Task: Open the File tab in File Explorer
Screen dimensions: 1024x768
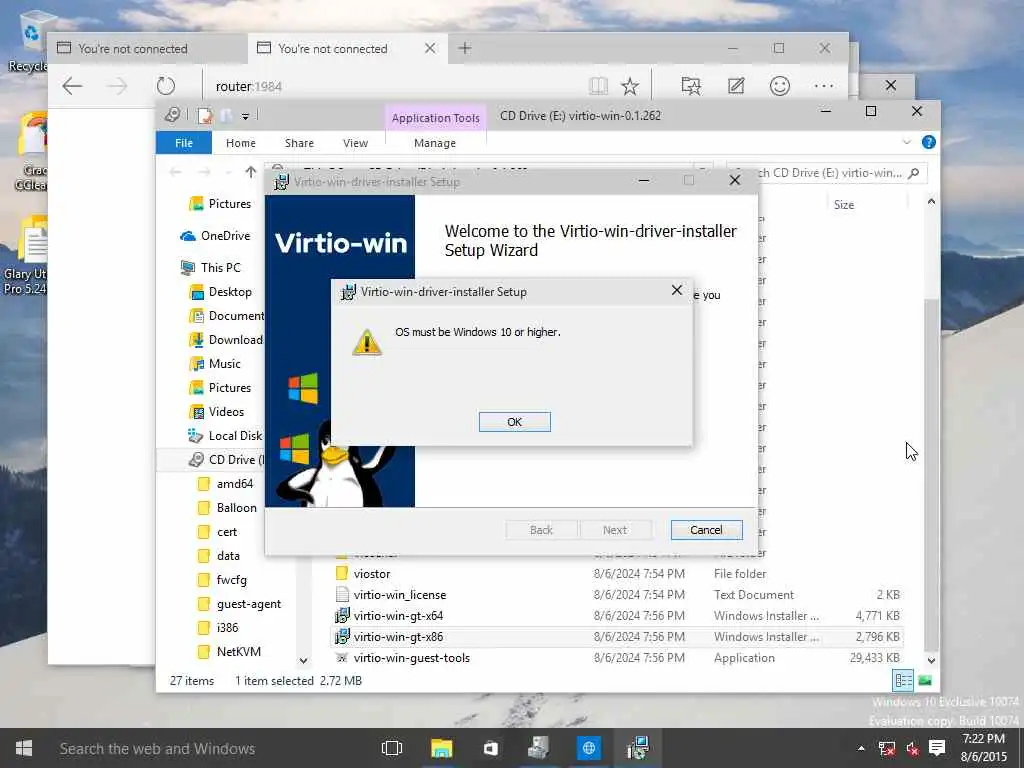Action: (x=184, y=142)
